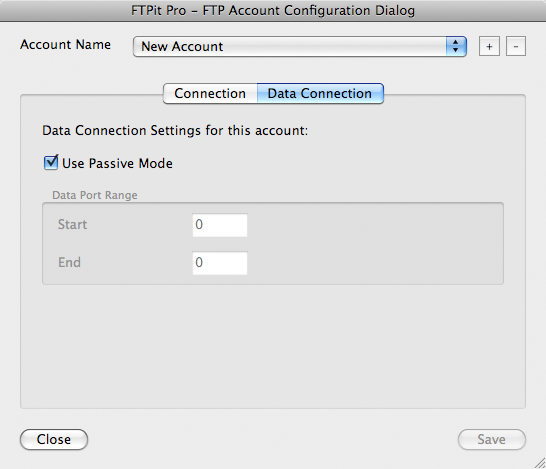Click empty area inside Data Port Range box
This screenshot has height=469, width=546.
pyautogui.click(x=374, y=244)
